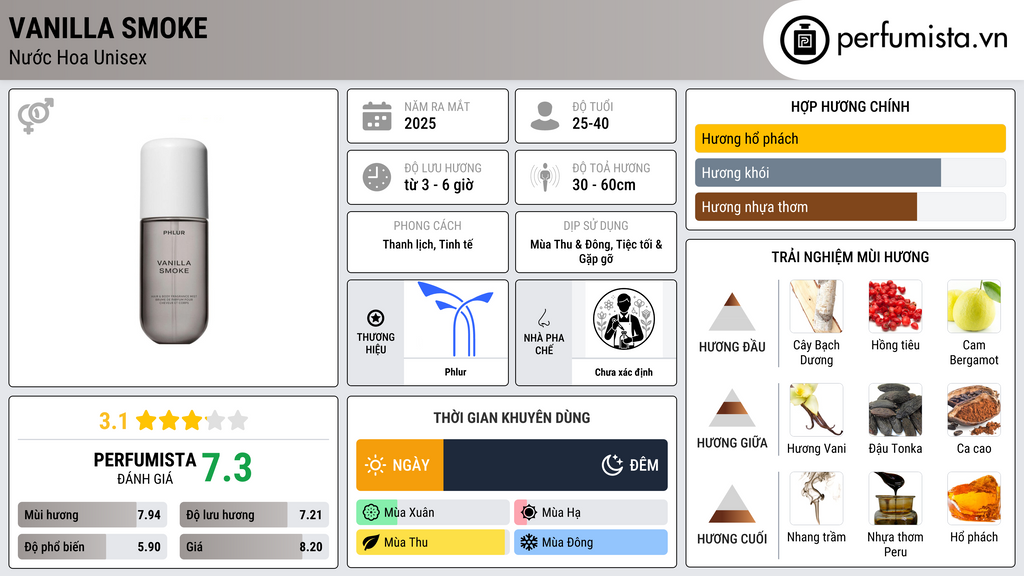Click the 'từ 3 - 6 giờ' value
The image size is (1024, 576).
point(439,185)
